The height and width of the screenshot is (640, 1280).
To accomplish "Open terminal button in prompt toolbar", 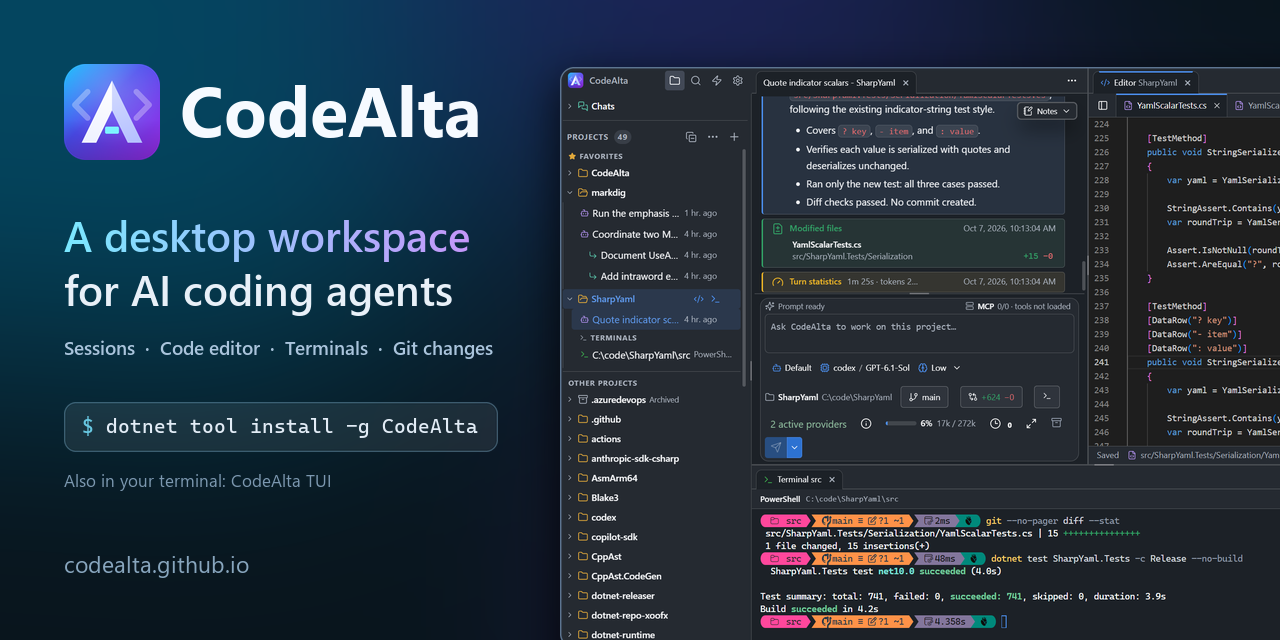I will (1046, 397).
